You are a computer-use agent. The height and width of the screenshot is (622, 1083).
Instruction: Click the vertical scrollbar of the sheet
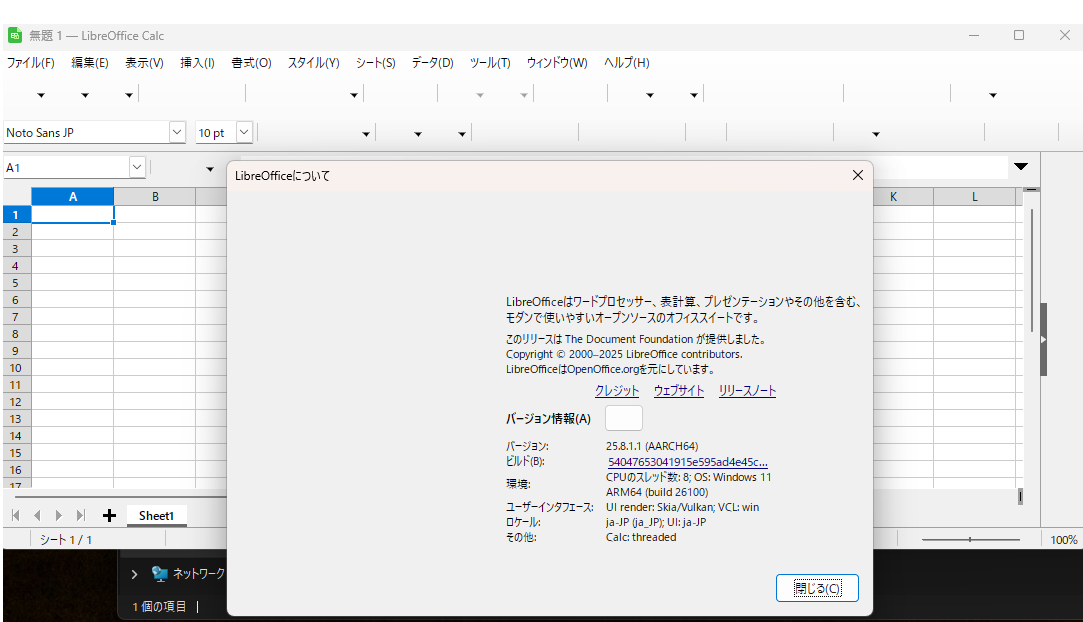click(1032, 271)
